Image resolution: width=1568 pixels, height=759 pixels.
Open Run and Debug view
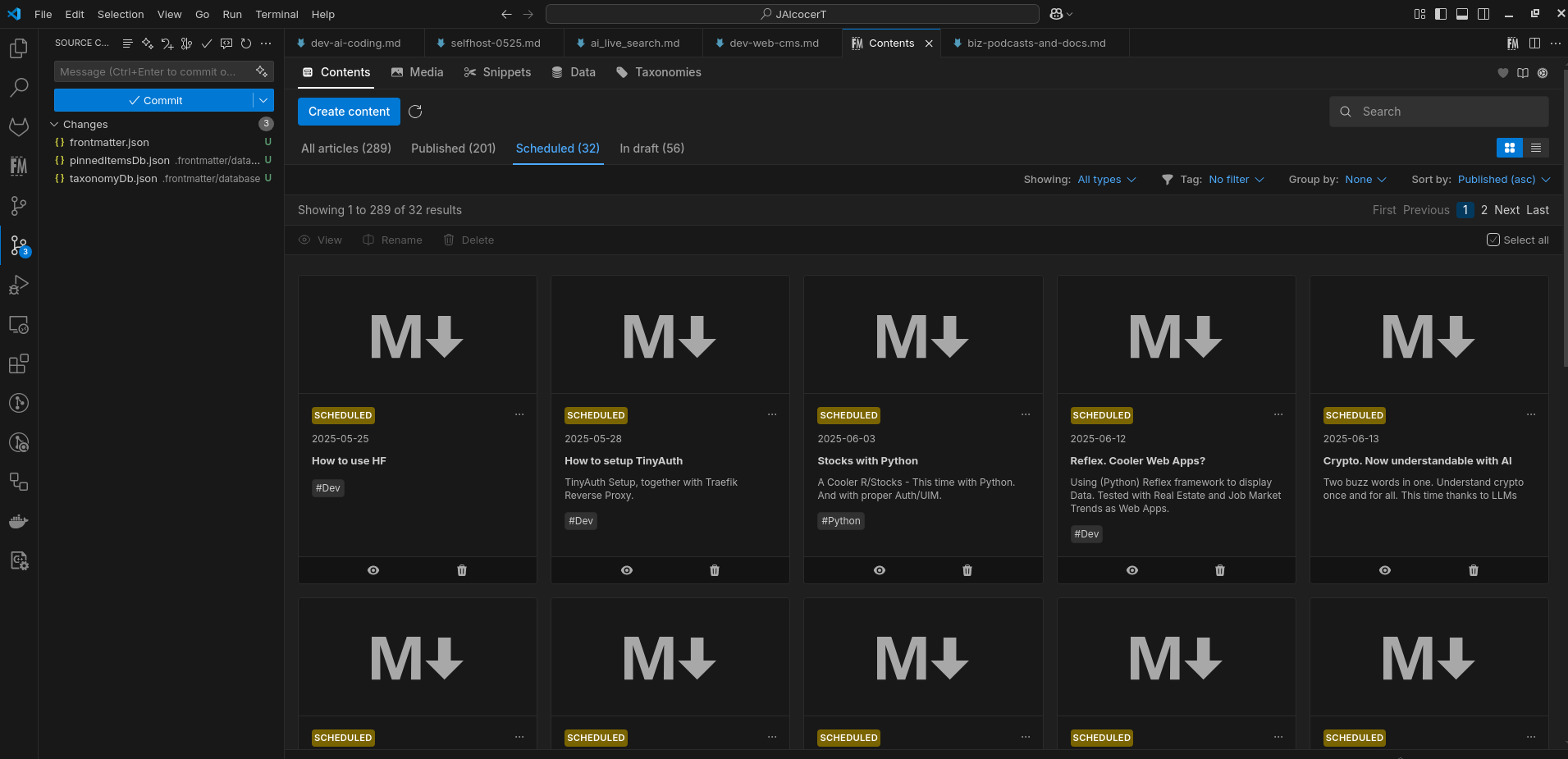click(x=18, y=285)
